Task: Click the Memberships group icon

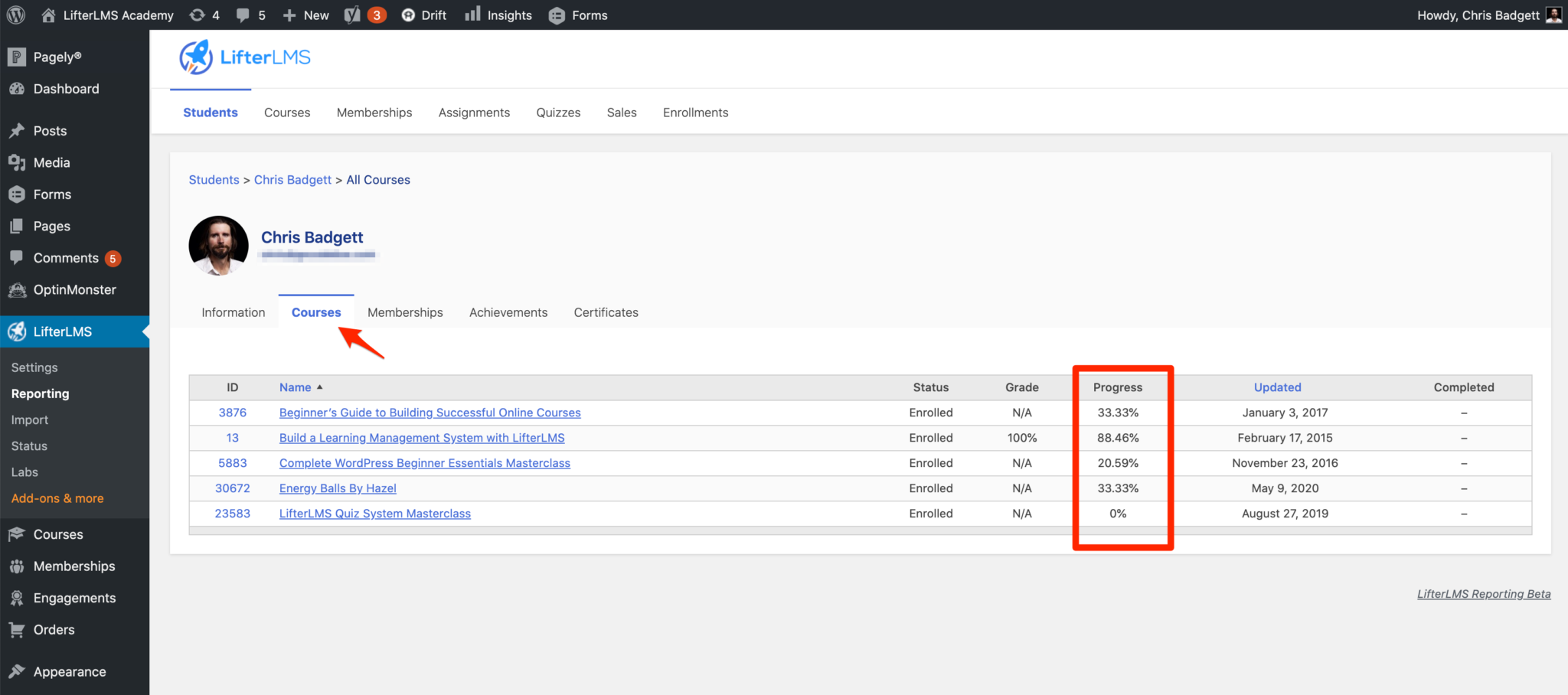Action: pos(17,566)
